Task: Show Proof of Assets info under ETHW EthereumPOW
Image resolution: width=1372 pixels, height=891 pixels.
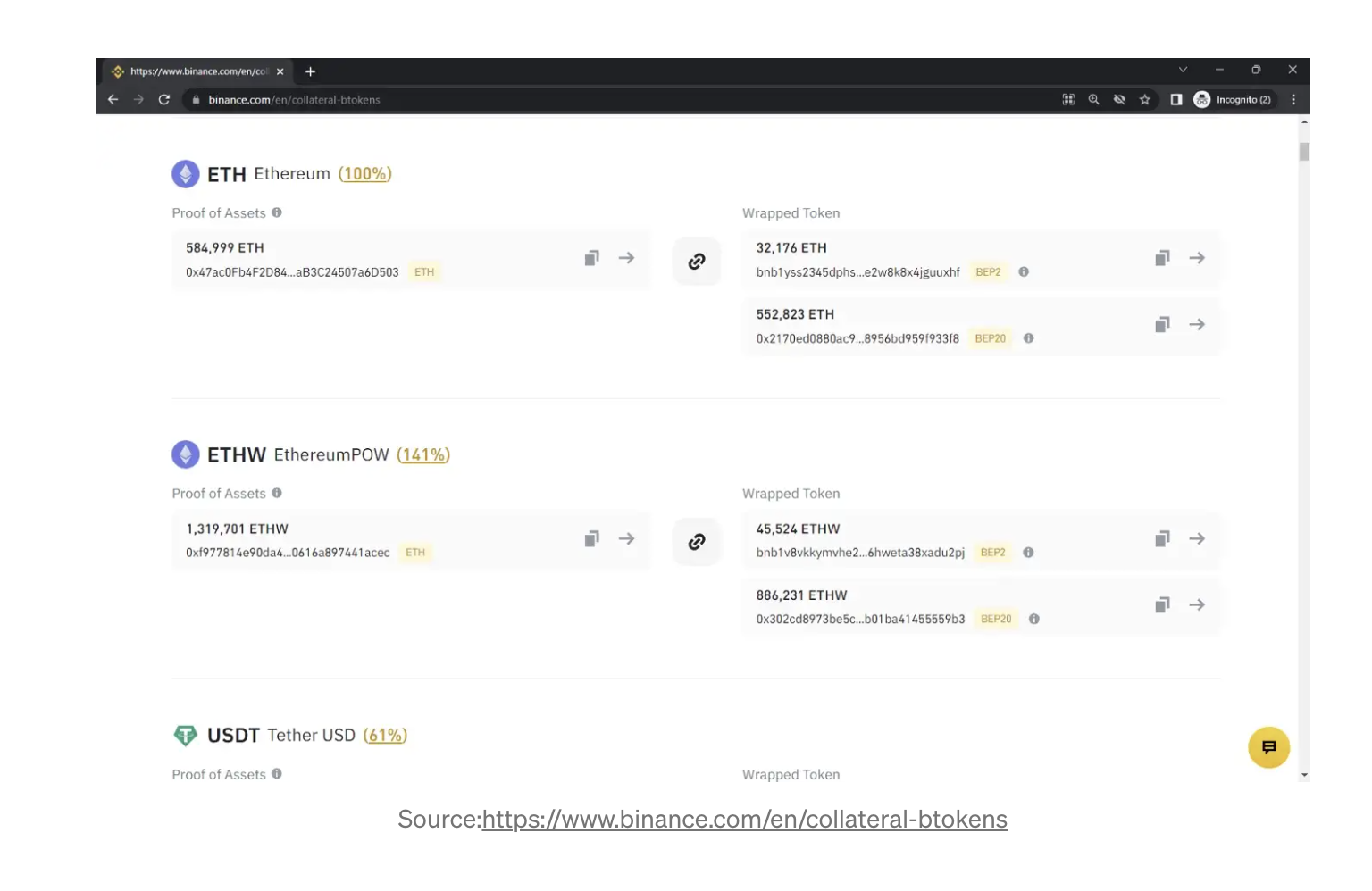Action: (277, 493)
